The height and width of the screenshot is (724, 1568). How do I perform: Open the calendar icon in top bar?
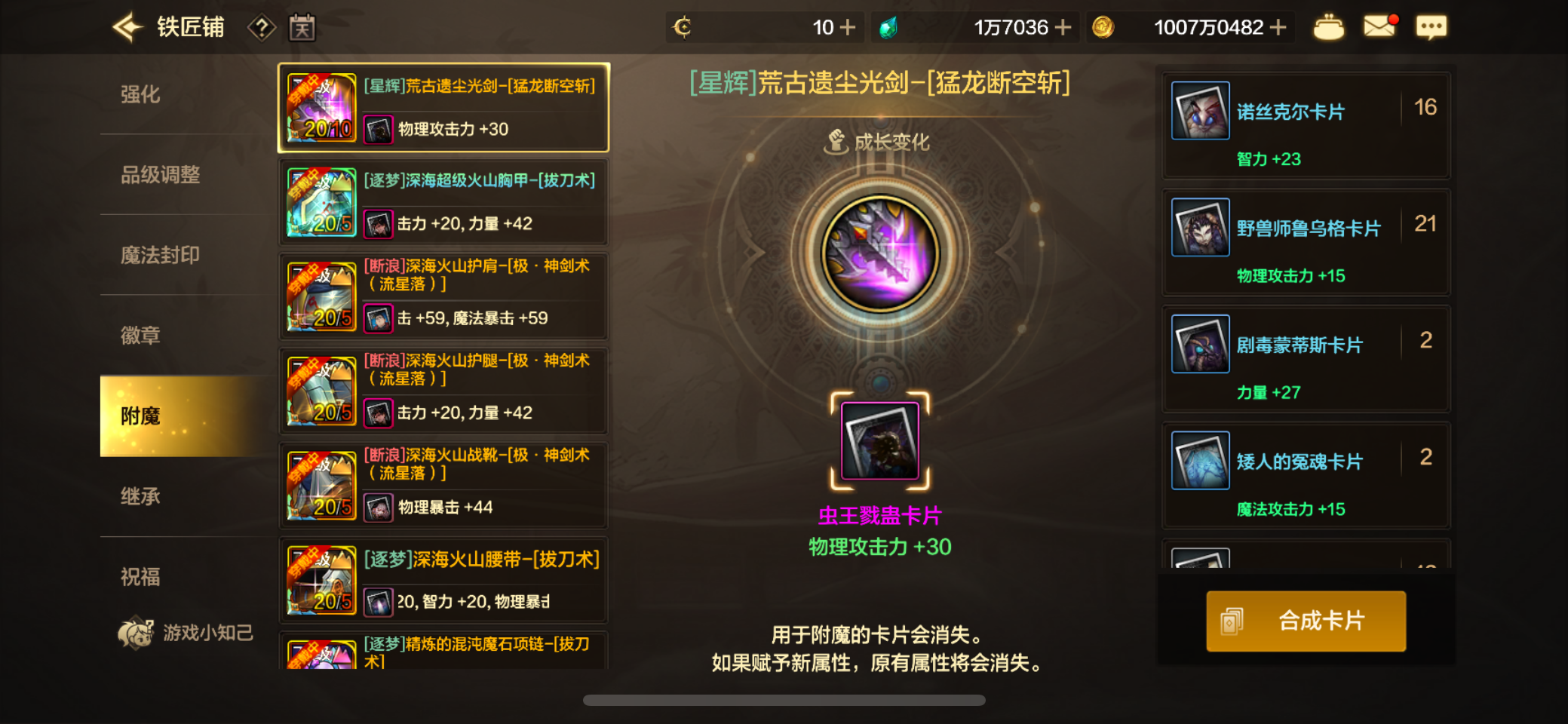tap(302, 28)
